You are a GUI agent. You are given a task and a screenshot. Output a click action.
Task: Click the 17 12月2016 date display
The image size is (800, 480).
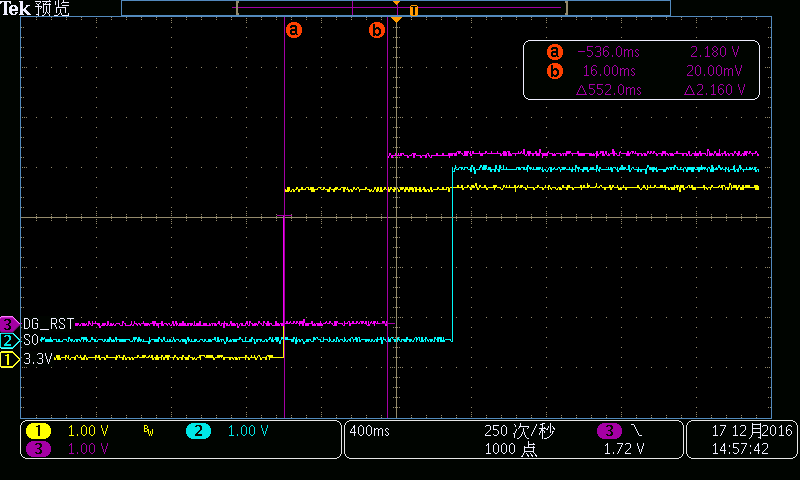coord(752,431)
